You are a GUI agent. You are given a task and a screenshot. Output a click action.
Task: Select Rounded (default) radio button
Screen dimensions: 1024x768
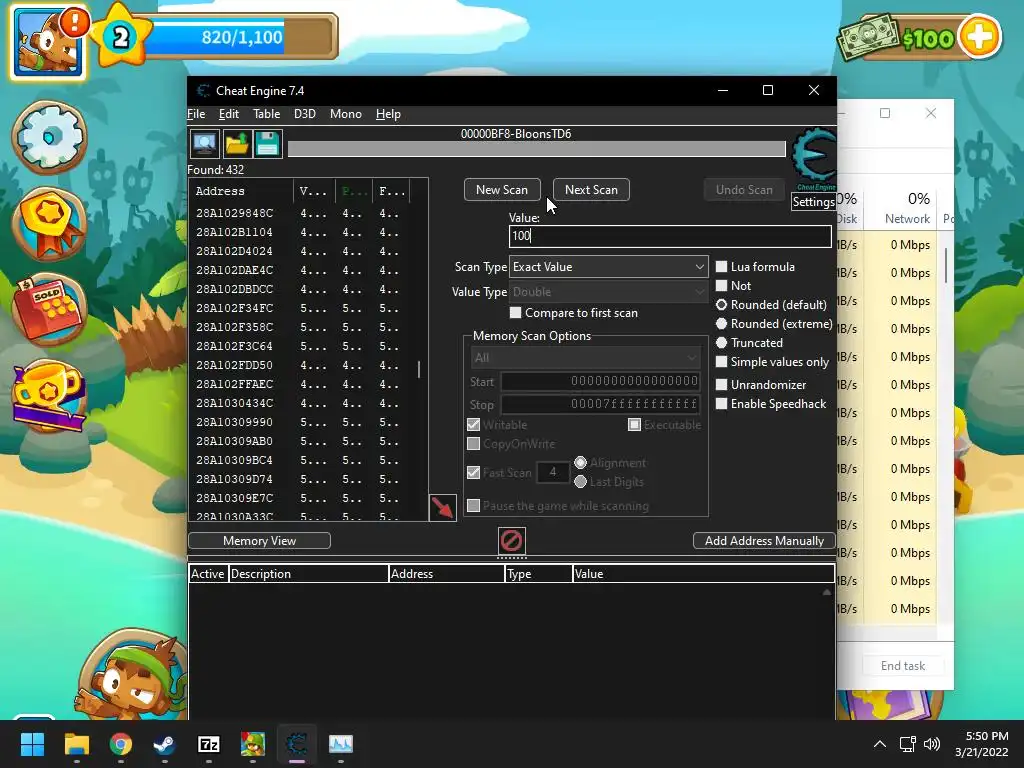(722, 304)
